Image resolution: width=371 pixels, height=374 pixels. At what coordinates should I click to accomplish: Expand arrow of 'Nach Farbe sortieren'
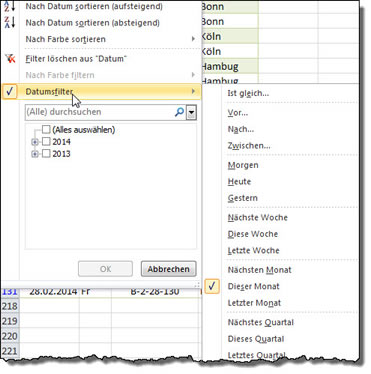(193, 39)
